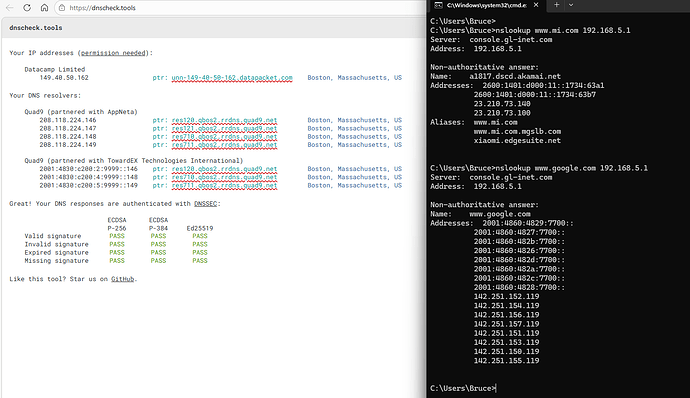Open the 'permission needed' link
Screen dimensions: 690x398
113,53
